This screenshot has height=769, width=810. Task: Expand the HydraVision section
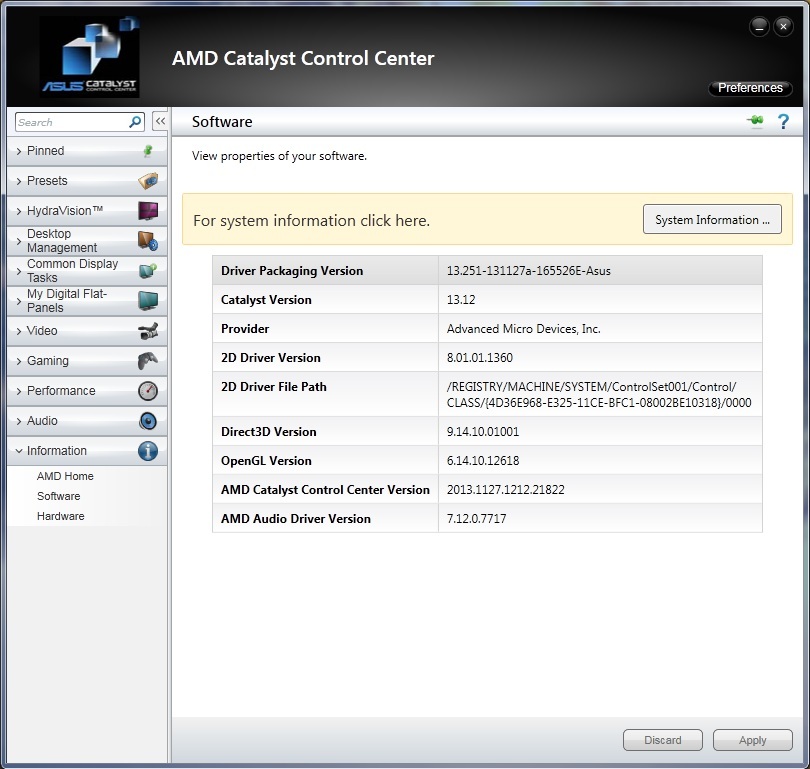[x=87, y=211]
